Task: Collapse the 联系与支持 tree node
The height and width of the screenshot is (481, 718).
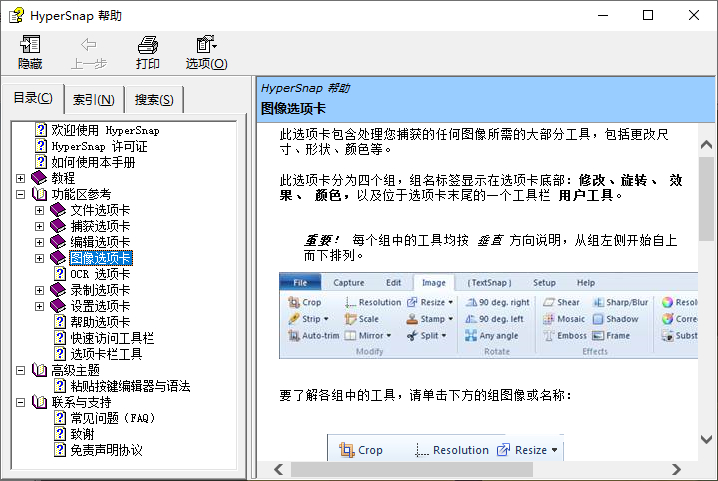Action: (20, 402)
